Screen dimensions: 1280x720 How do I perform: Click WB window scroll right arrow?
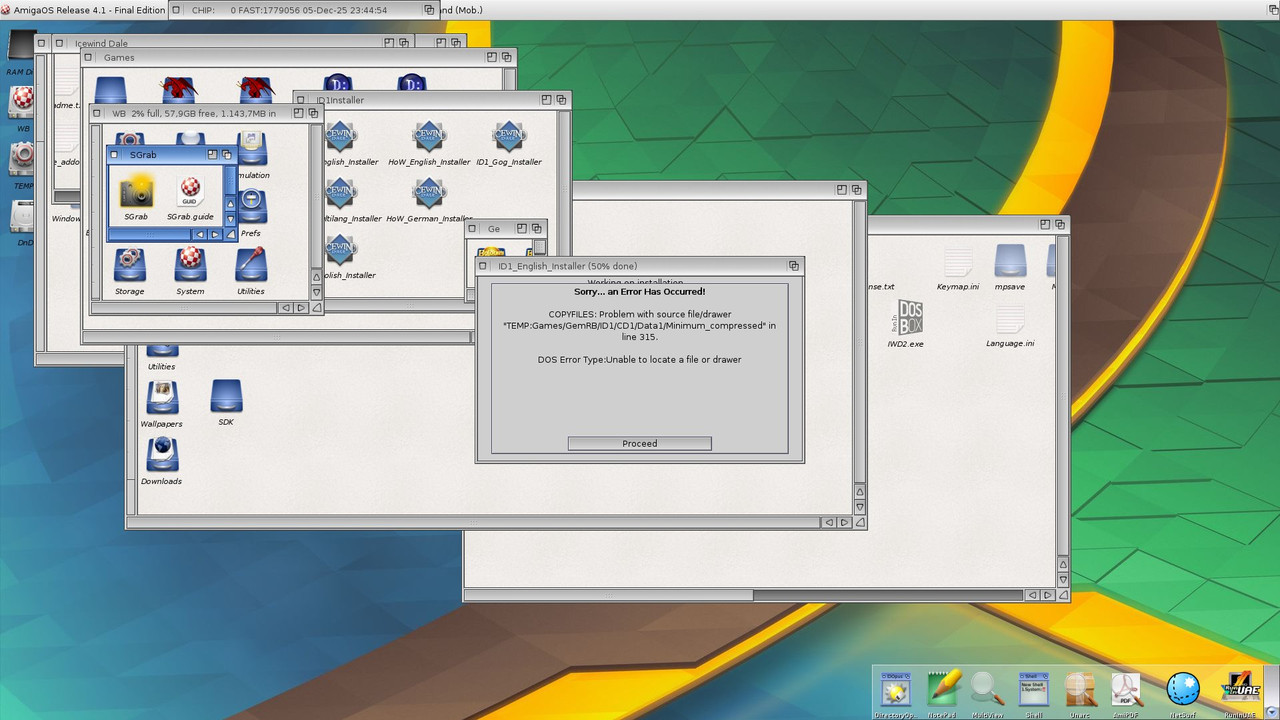pyautogui.click(x=301, y=308)
